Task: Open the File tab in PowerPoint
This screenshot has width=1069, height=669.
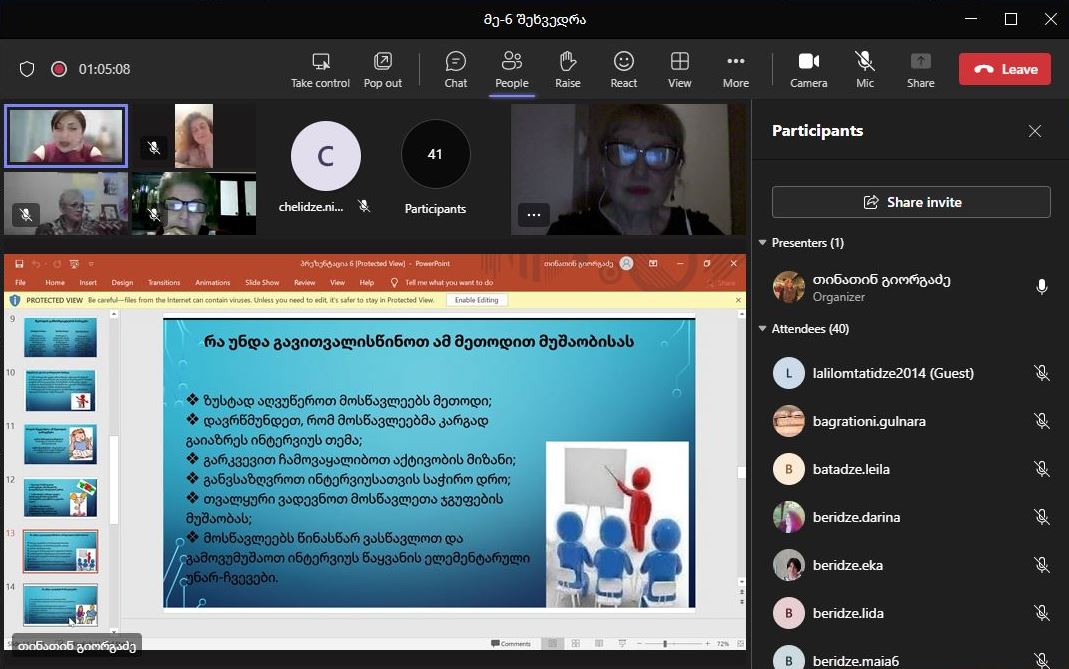Action: (x=20, y=282)
